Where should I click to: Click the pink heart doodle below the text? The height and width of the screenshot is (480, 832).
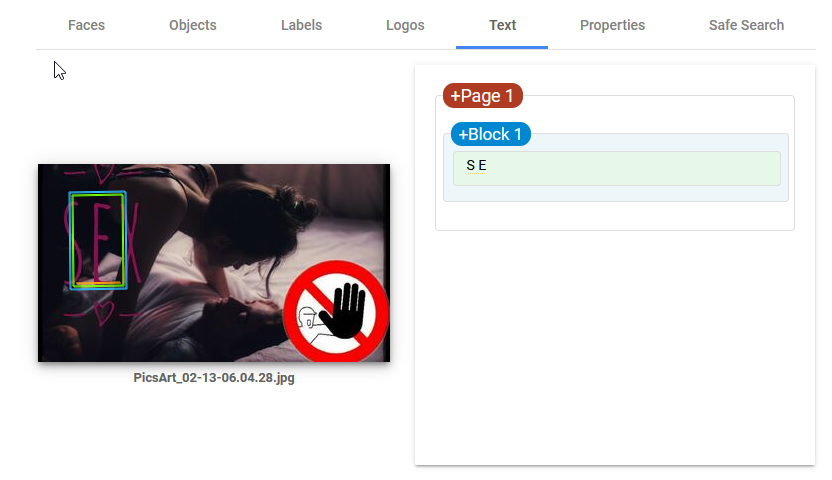coord(103,312)
